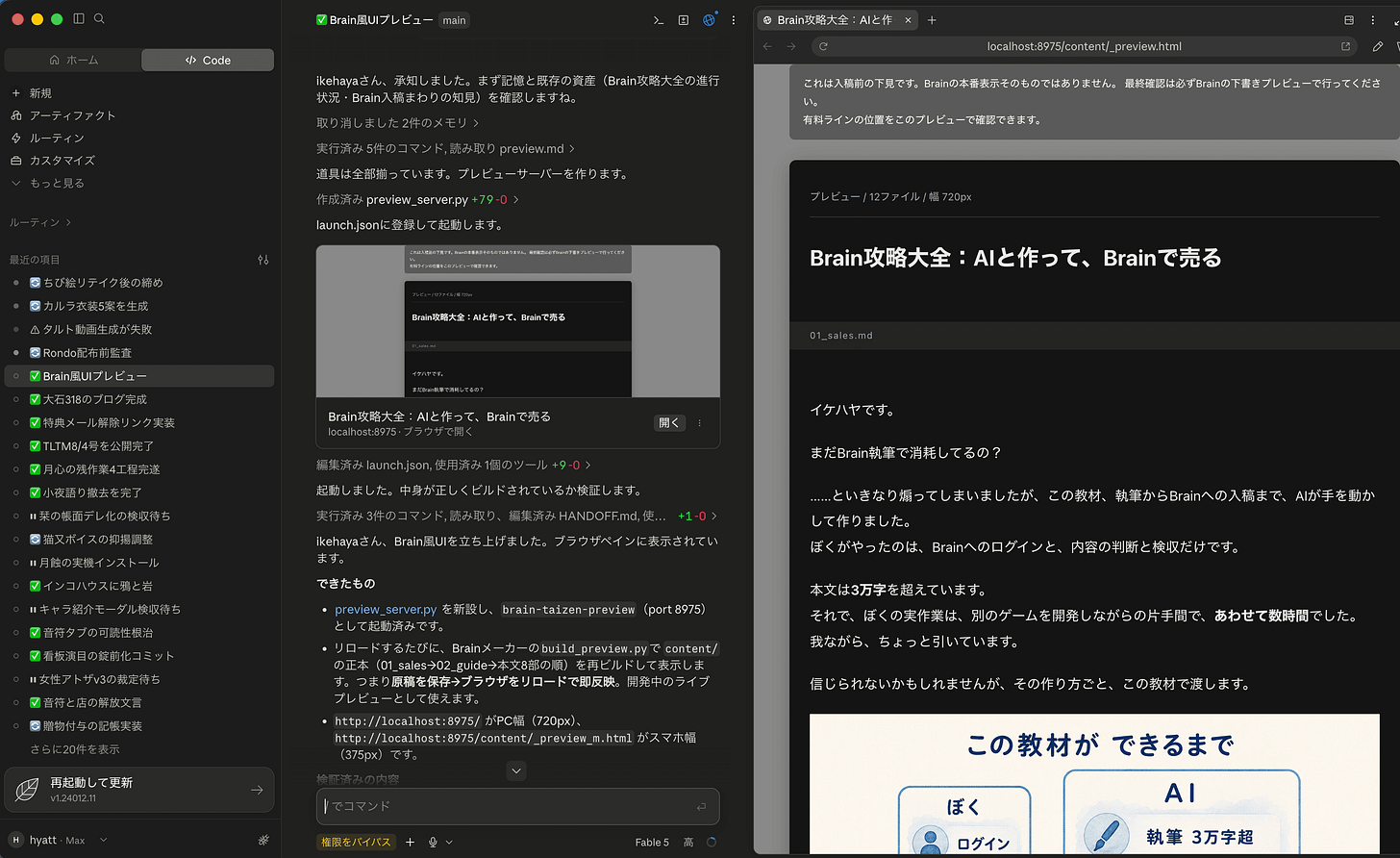
Task: Open session 月蝕の実機インストール
Action: [x=140, y=563]
